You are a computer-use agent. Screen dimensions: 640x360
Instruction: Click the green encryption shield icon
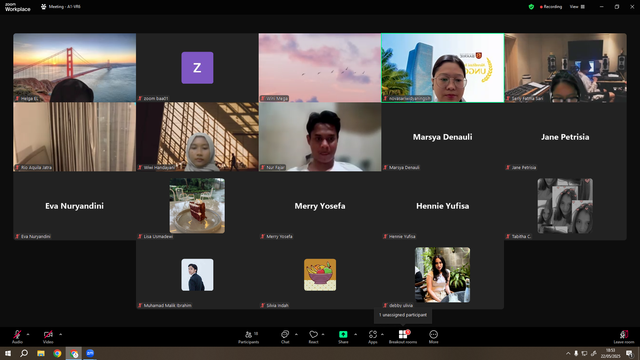point(531,7)
